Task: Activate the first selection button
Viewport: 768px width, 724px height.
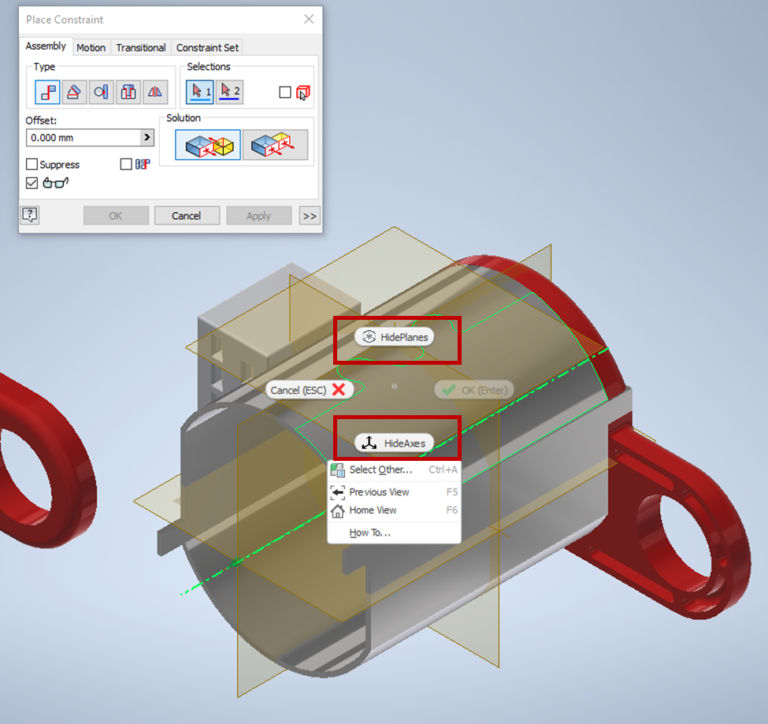Action: [x=200, y=92]
